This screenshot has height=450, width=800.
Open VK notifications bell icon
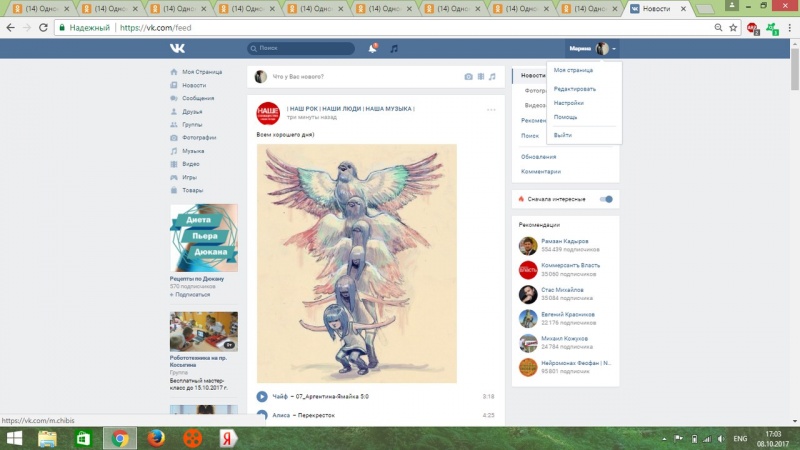click(372, 48)
